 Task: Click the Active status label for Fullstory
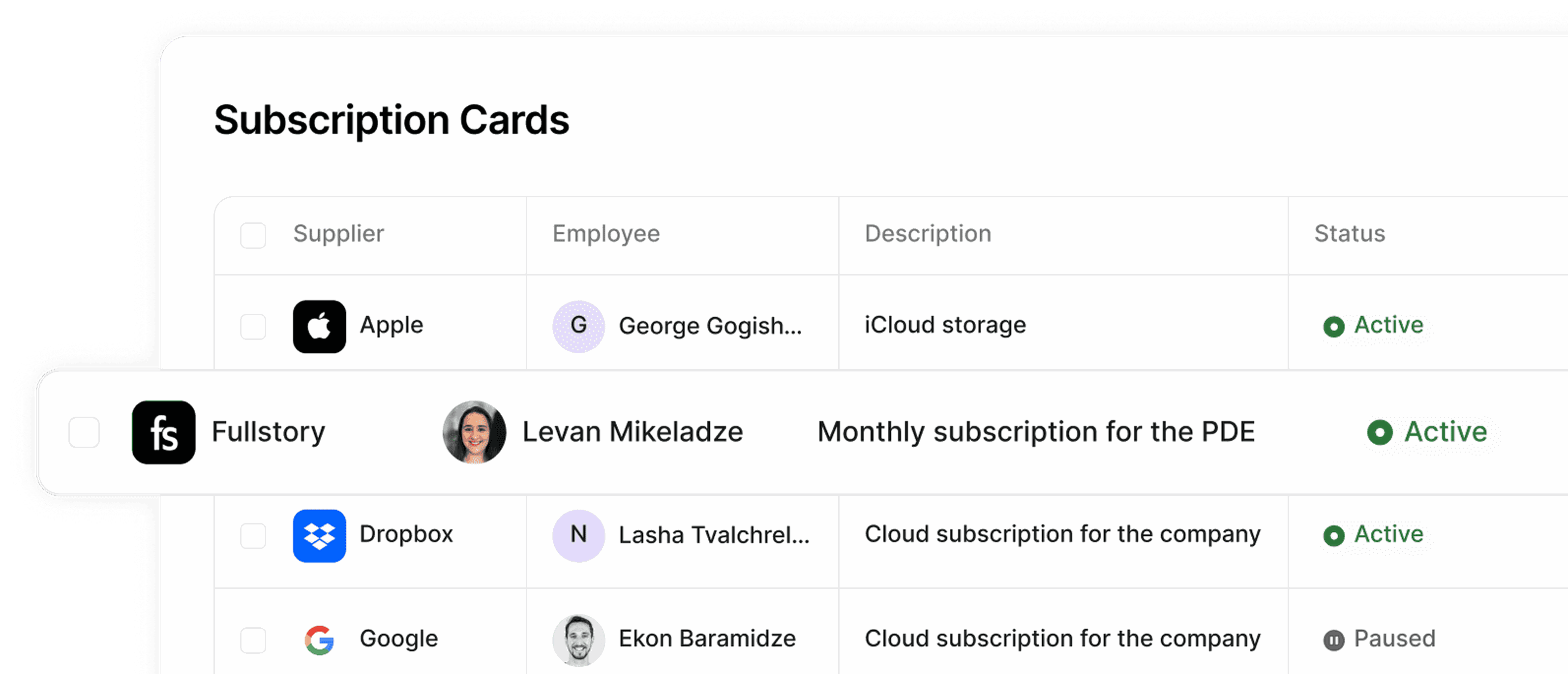coord(1446,431)
